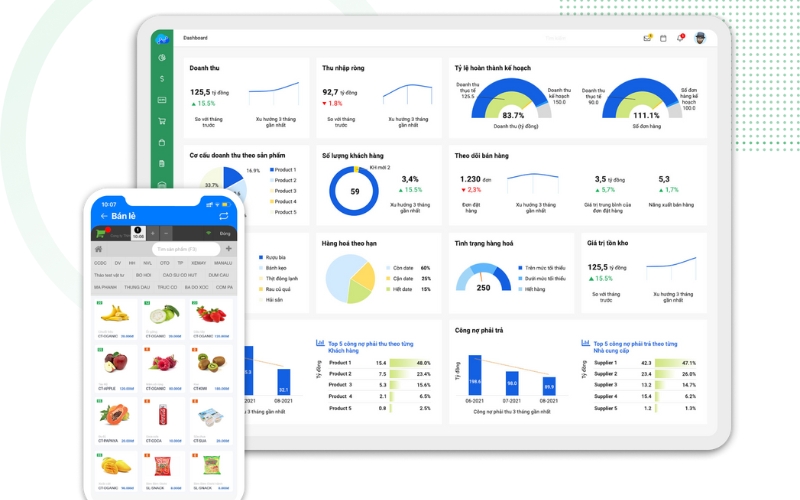This screenshot has width=800, height=500.
Task: Click the 07-2021 bar in Công nợ phải trả
Action: tap(512, 383)
